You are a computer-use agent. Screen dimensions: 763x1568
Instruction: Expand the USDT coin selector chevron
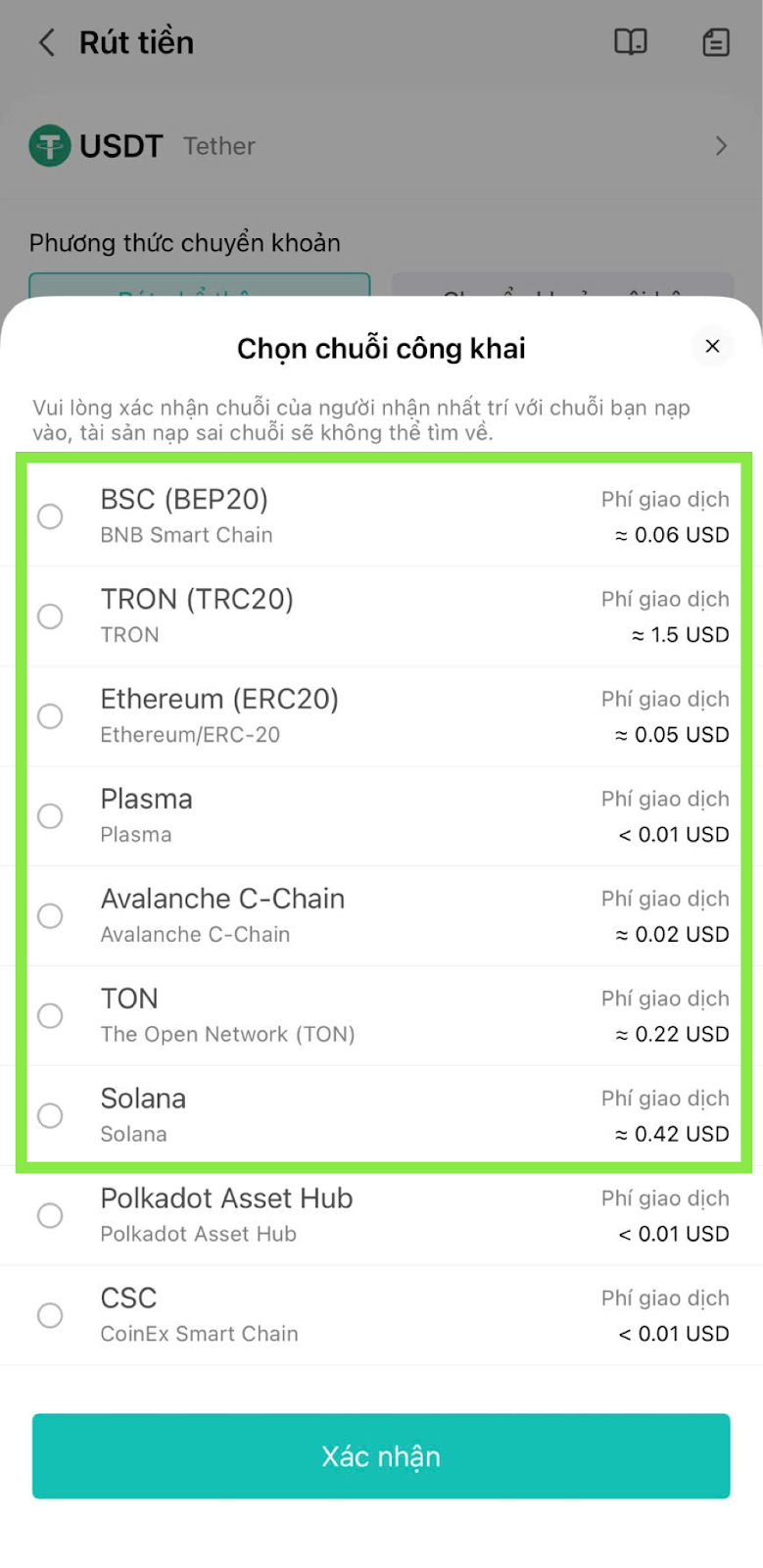[722, 146]
